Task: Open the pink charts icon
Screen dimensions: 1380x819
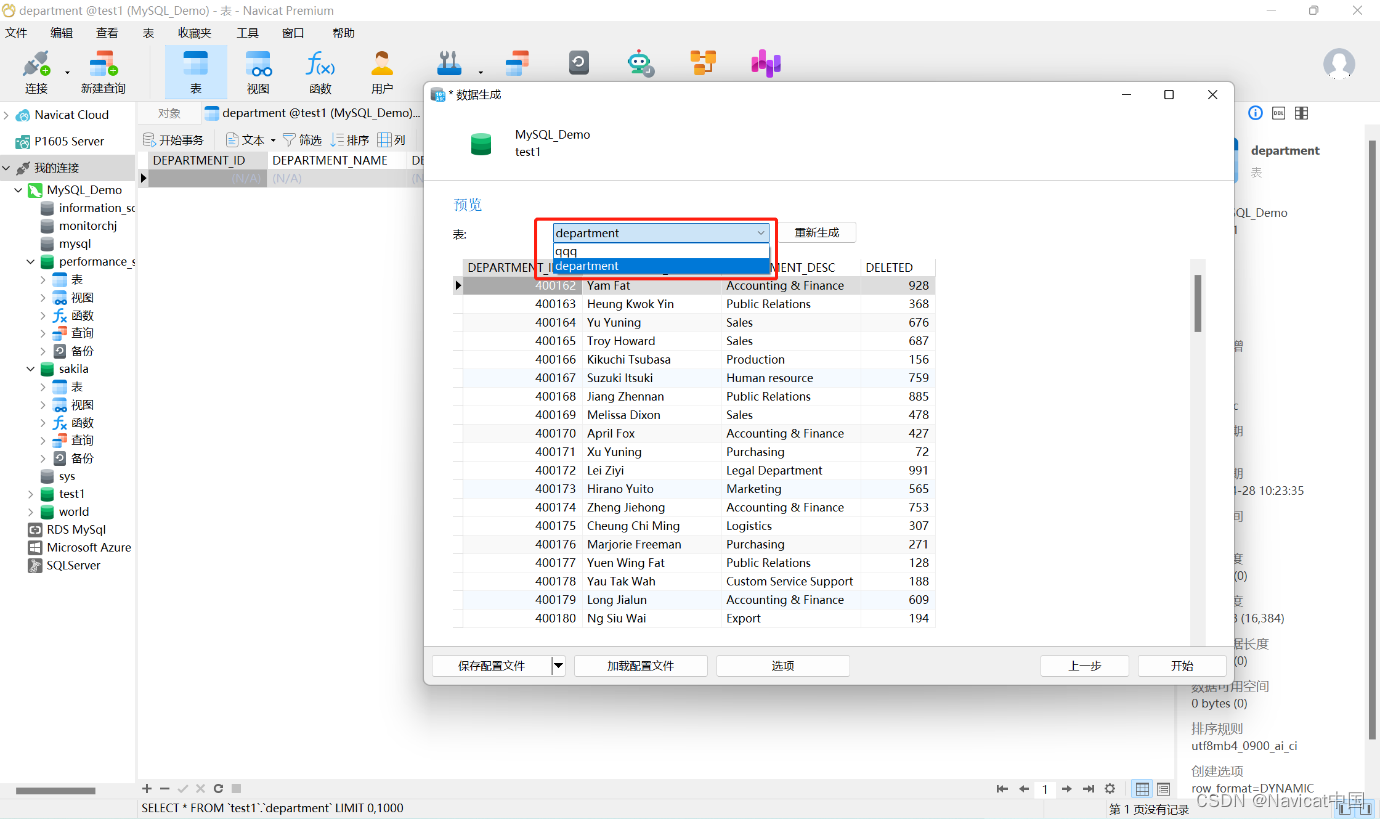Action: pos(766,64)
